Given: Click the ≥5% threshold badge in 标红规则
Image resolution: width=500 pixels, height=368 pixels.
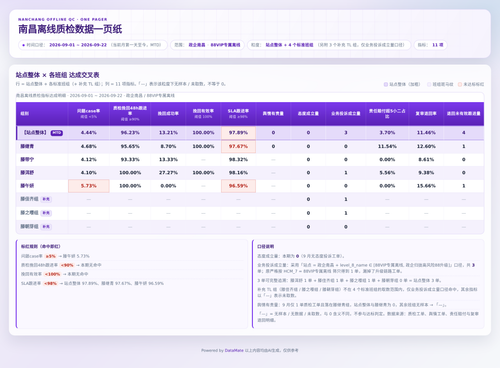Looking at the screenshot, I should tap(51, 256).
